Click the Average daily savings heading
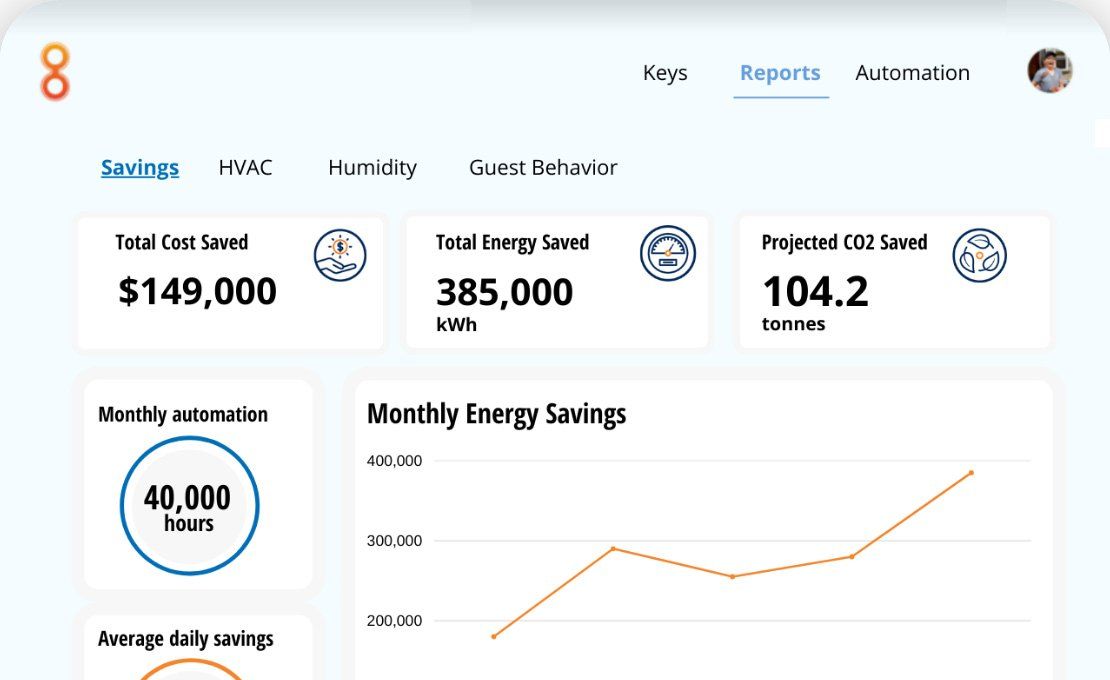The height and width of the screenshot is (680, 1110). click(185, 638)
